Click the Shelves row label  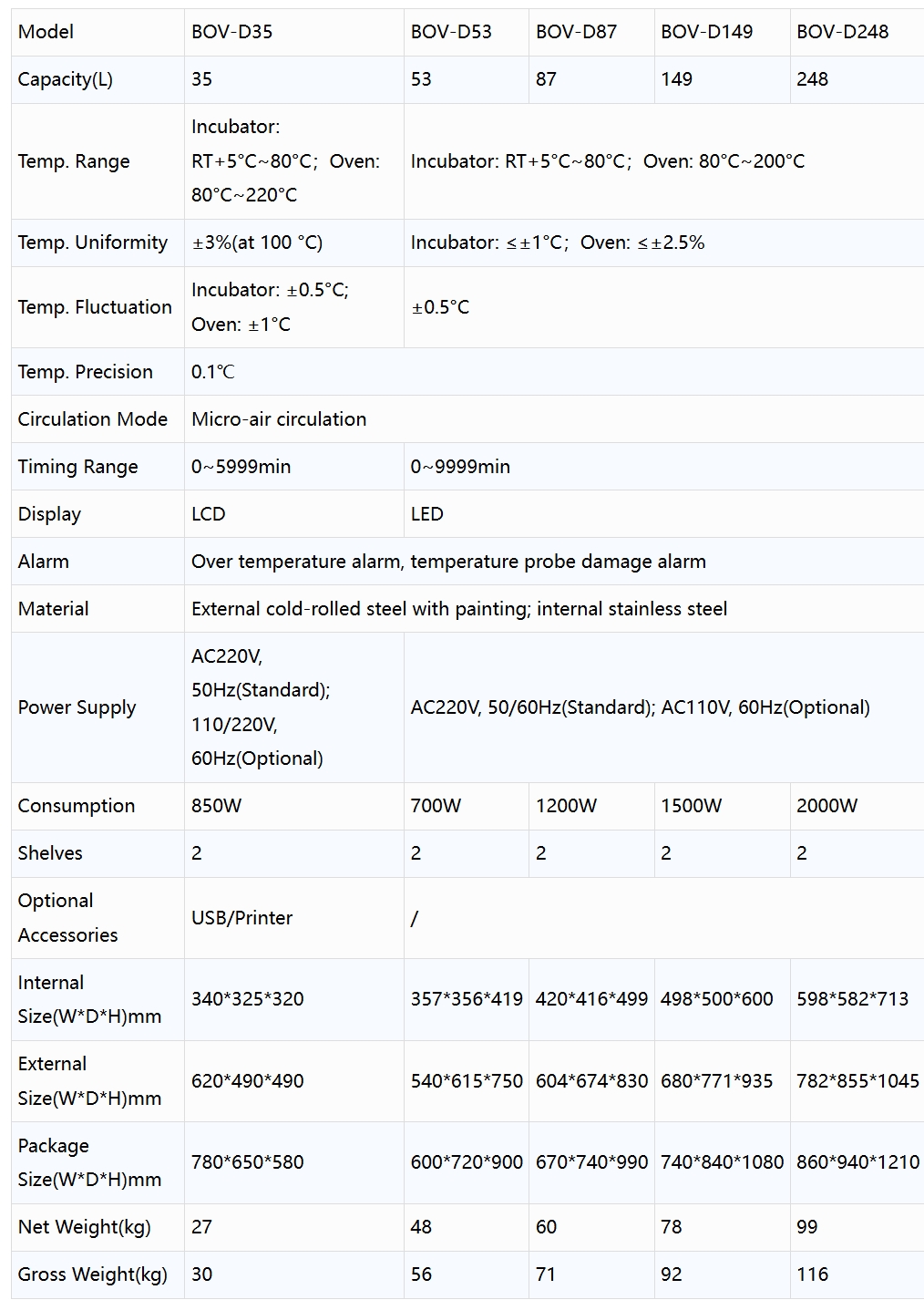point(50,853)
